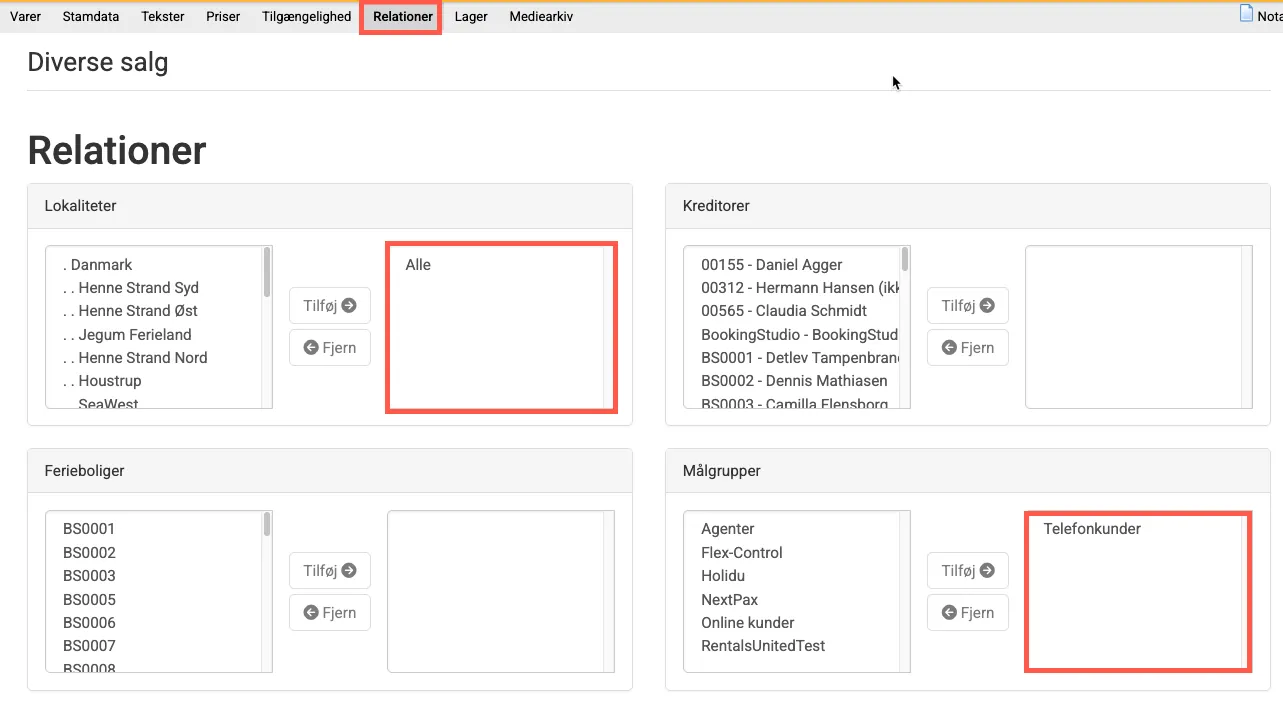Switch to the Priser tab
The height and width of the screenshot is (702, 1283).
tap(223, 17)
